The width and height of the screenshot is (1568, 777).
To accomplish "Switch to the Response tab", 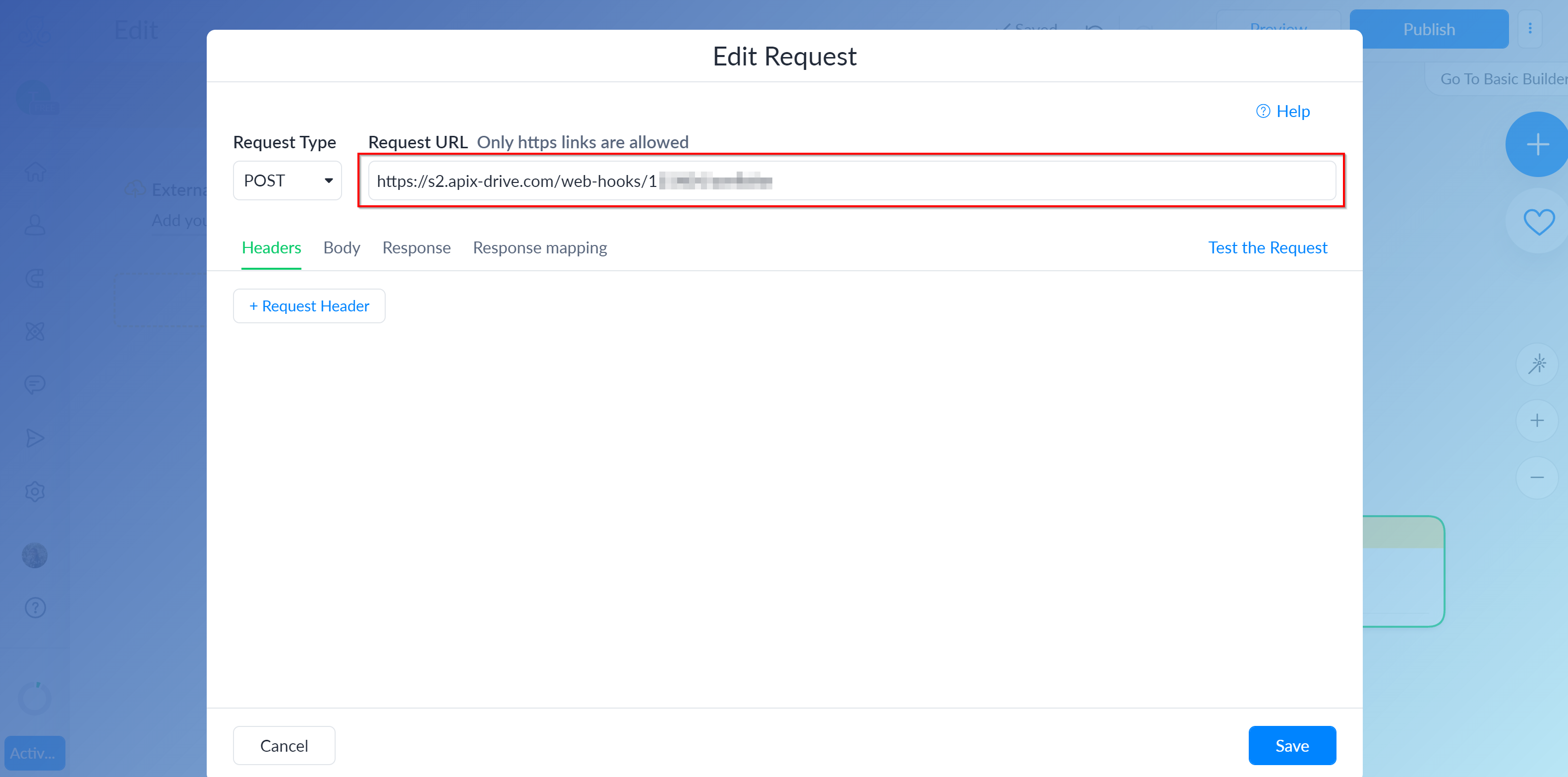I will click(x=416, y=247).
